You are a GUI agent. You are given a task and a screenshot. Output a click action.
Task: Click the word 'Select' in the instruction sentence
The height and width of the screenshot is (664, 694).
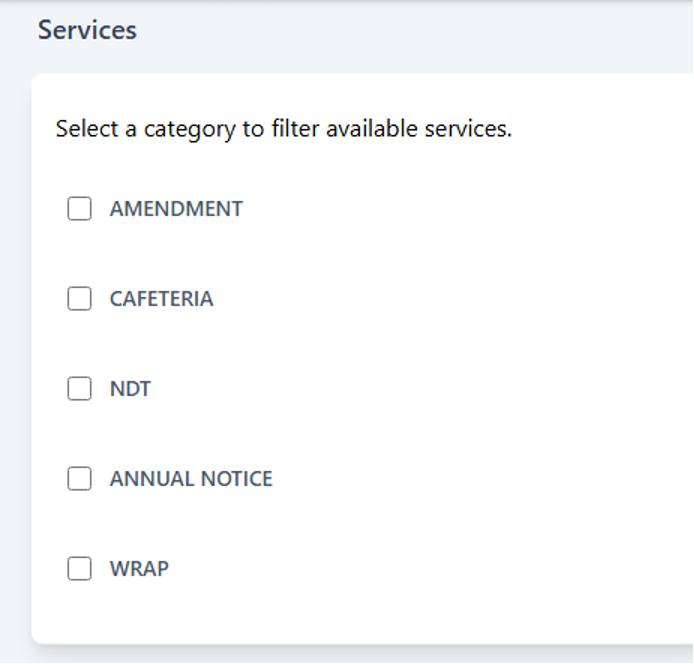84,129
